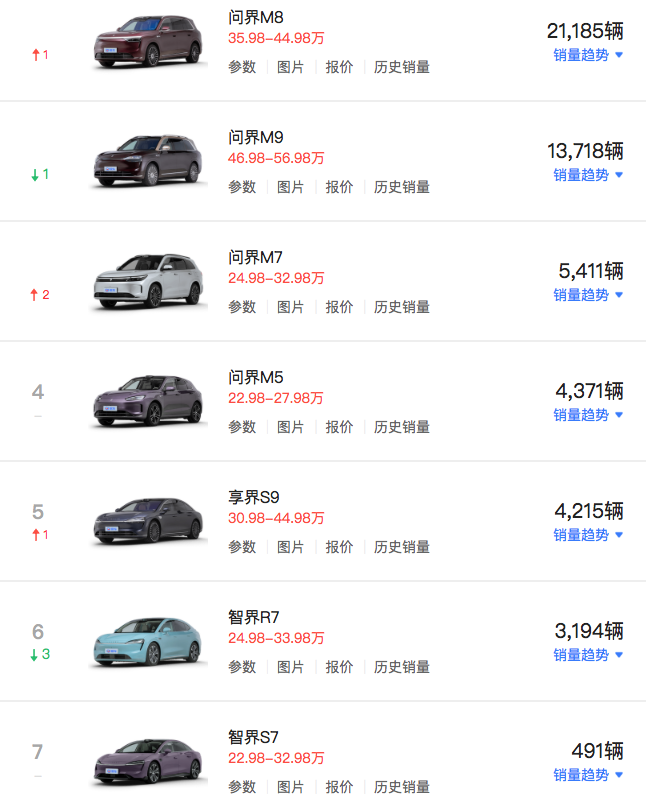Show 销量趋势 for 享界S9
The image size is (646, 809).
[x=588, y=535]
